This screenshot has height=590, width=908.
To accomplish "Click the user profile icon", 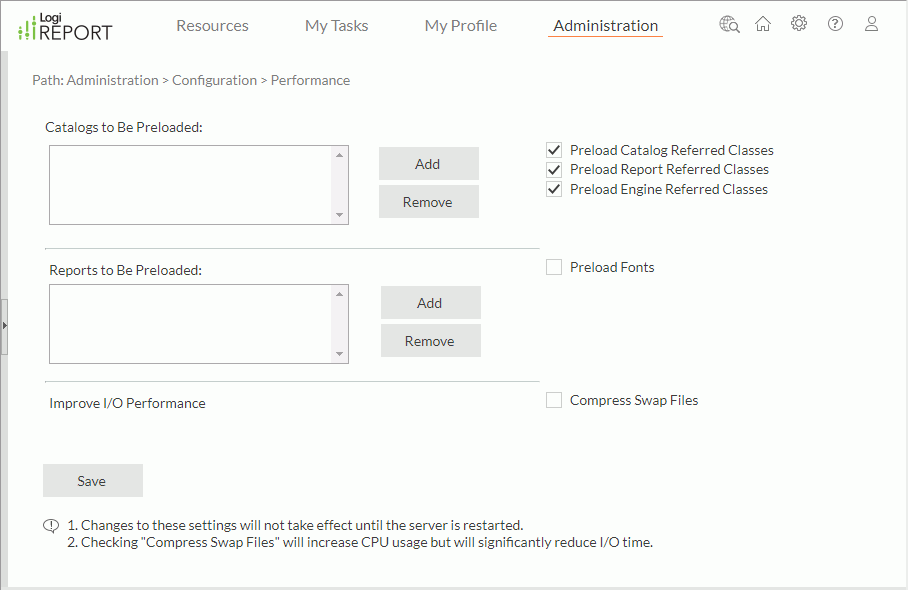I will pos(871,23).
